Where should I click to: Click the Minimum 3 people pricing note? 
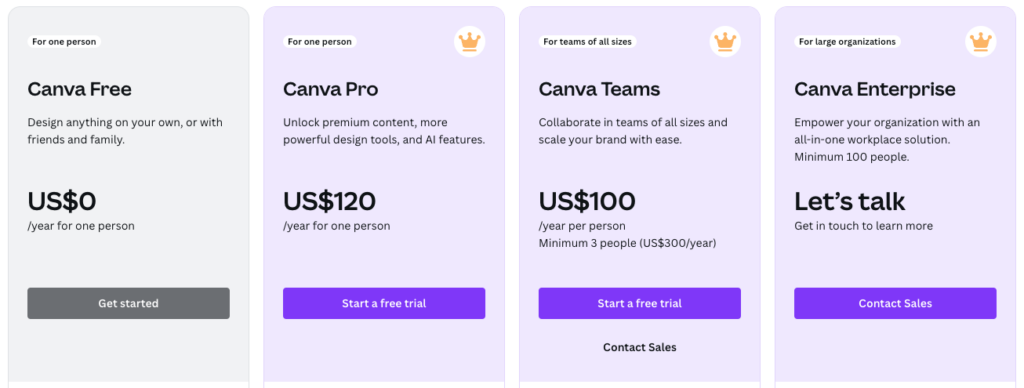point(628,243)
